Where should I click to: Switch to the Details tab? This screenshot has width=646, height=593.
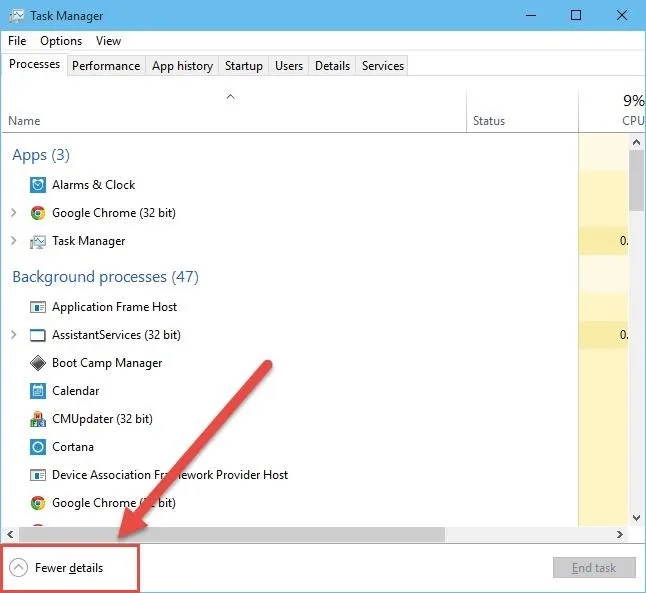pyautogui.click(x=332, y=66)
